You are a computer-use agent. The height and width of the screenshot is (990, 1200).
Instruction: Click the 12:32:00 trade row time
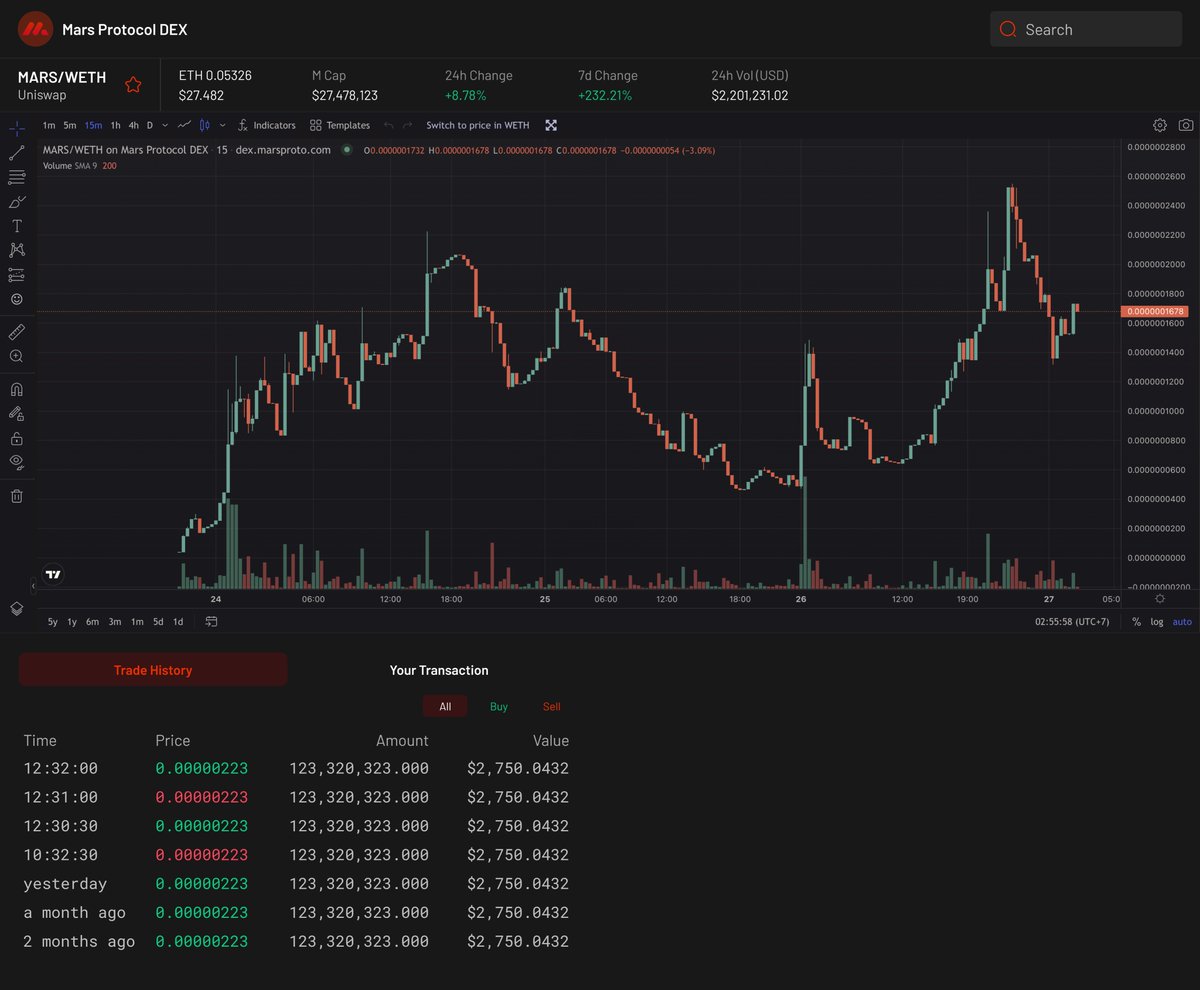(61, 768)
